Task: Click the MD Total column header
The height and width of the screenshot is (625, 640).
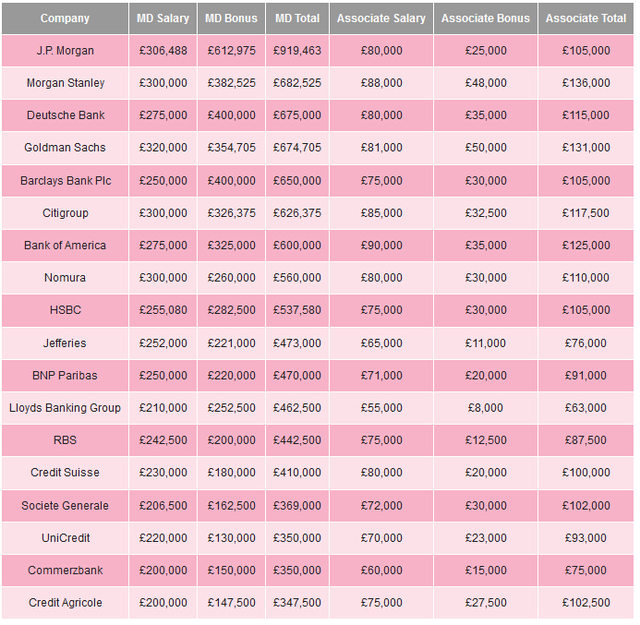Action: click(x=297, y=18)
